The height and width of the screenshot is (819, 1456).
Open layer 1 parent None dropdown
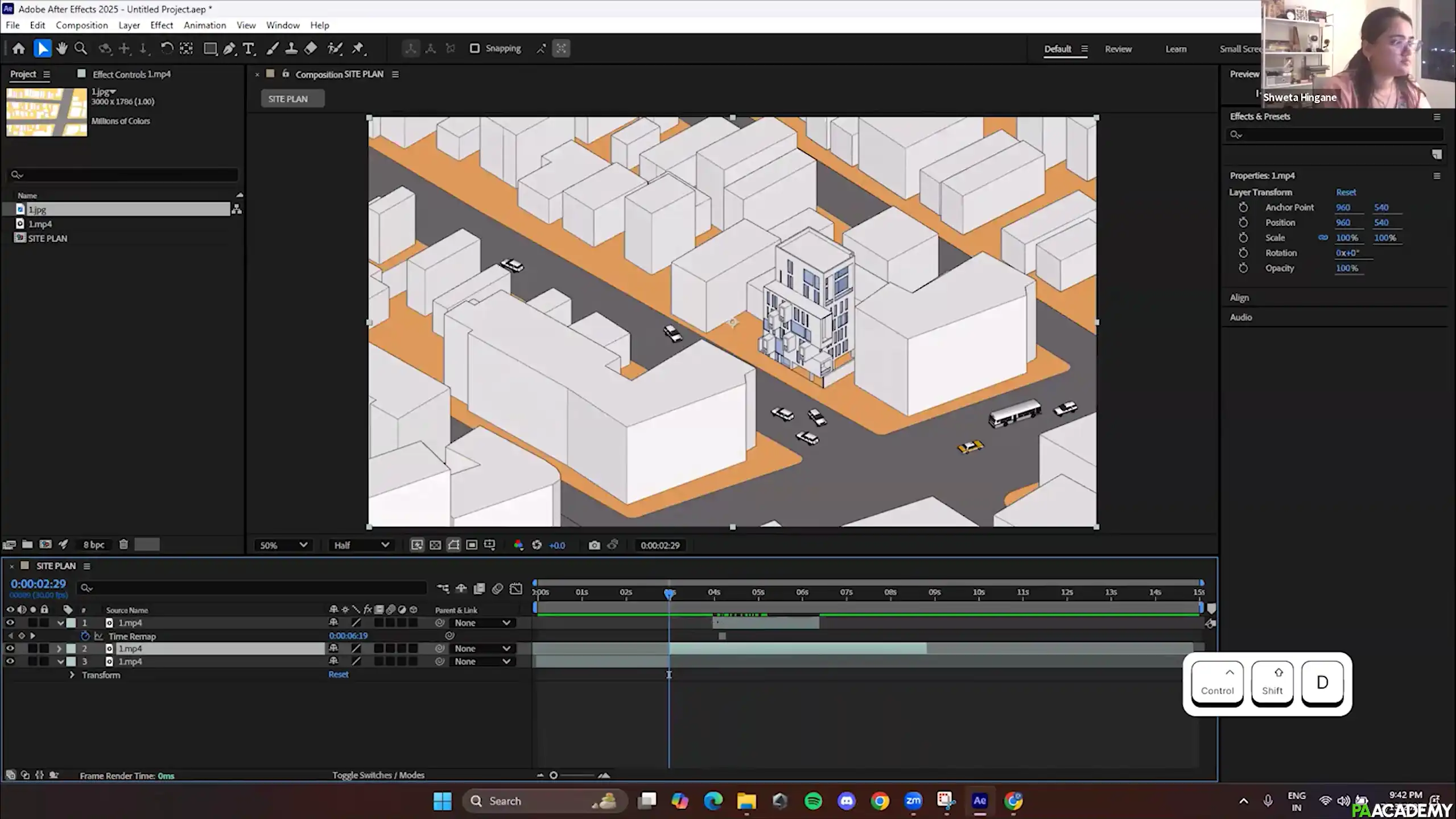click(x=481, y=623)
